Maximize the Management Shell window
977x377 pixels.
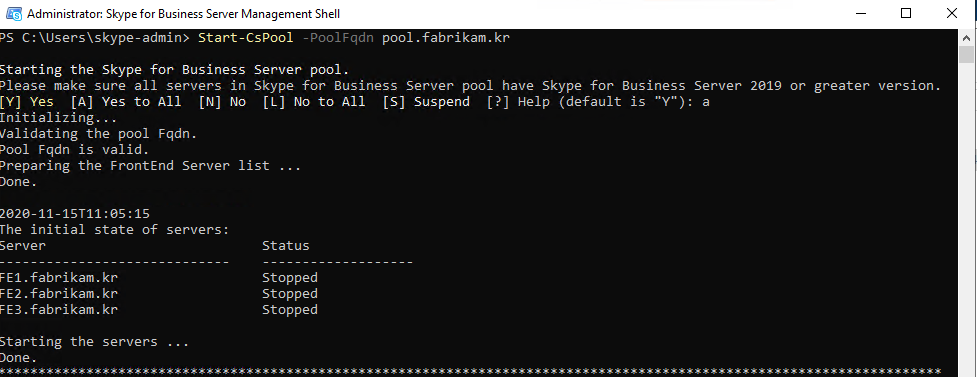(906, 13)
